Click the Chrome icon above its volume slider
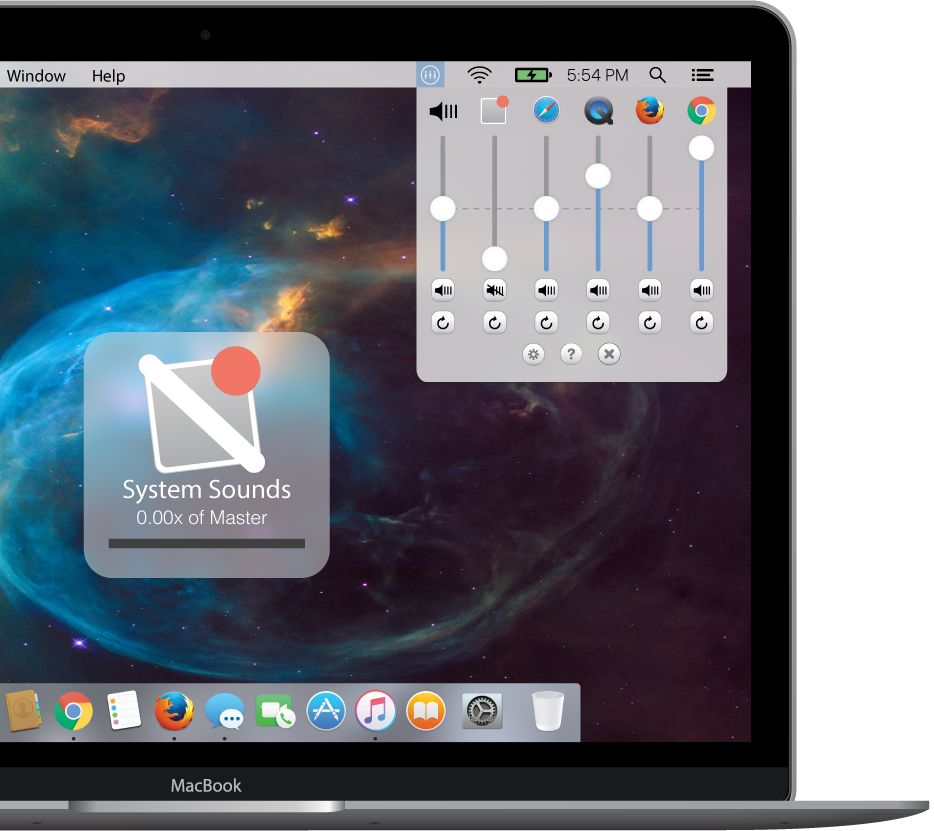Image resolution: width=934 pixels, height=831 pixels. coord(701,111)
